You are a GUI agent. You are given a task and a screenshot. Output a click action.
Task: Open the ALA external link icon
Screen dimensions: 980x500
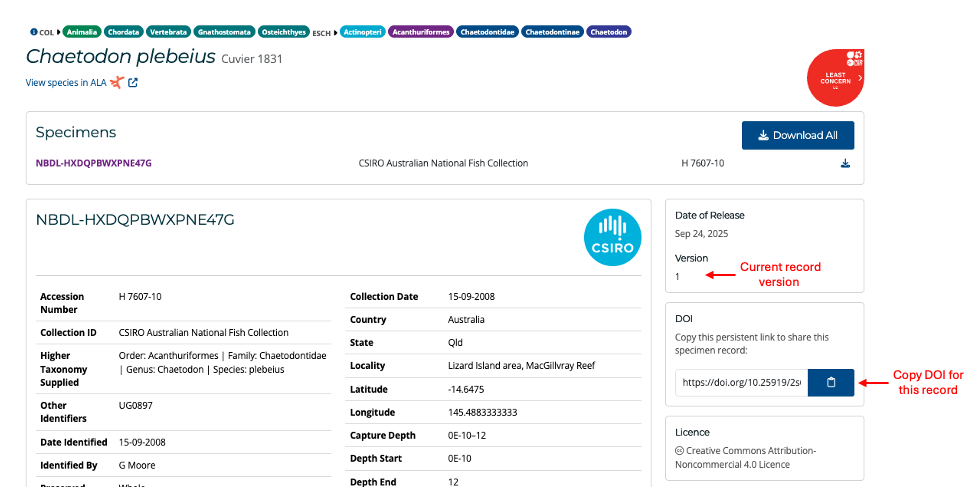pos(133,83)
